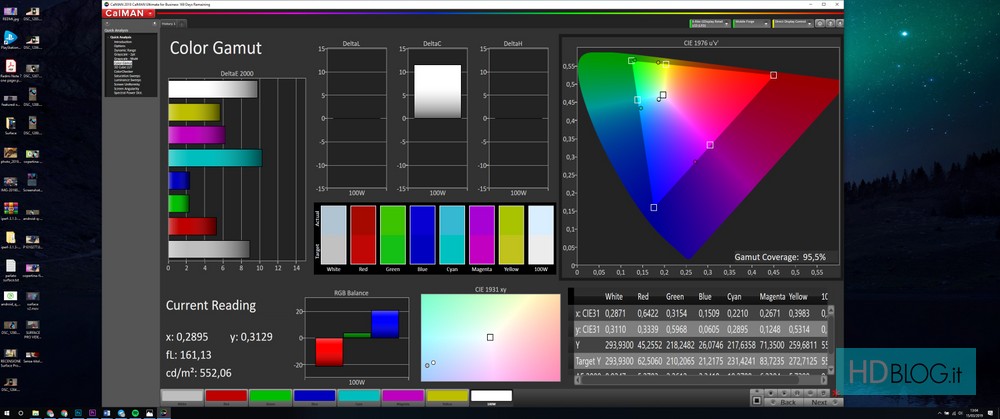Select ColorChecker workflow step
This screenshot has width=1000, height=419.
pos(123,71)
